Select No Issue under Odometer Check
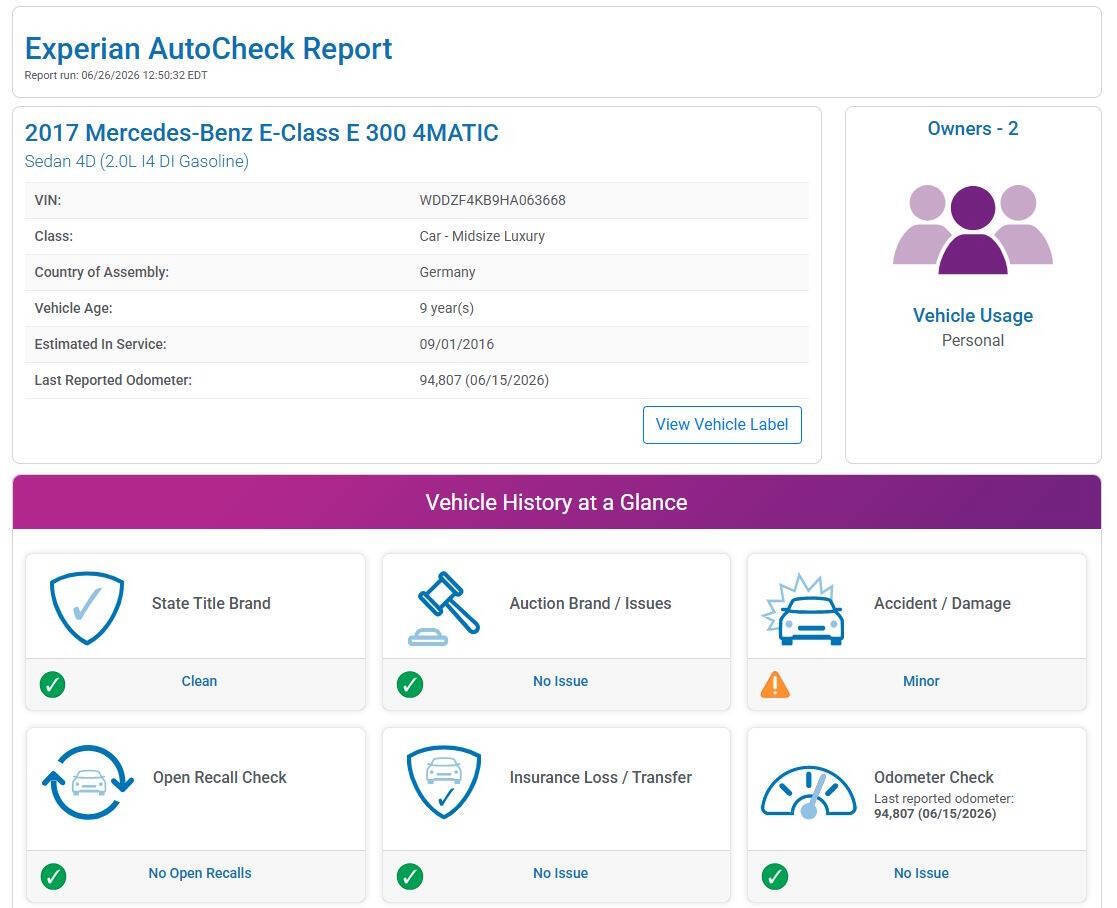The image size is (1117, 908). (x=920, y=872)
